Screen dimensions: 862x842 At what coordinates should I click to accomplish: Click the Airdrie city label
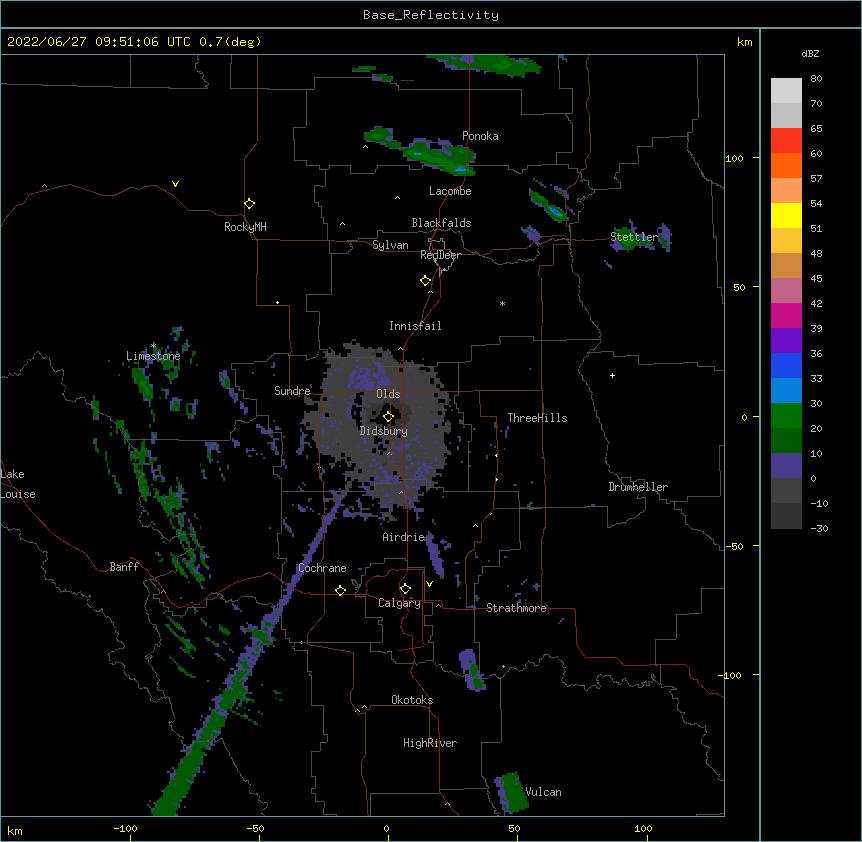tap(403, 537)
